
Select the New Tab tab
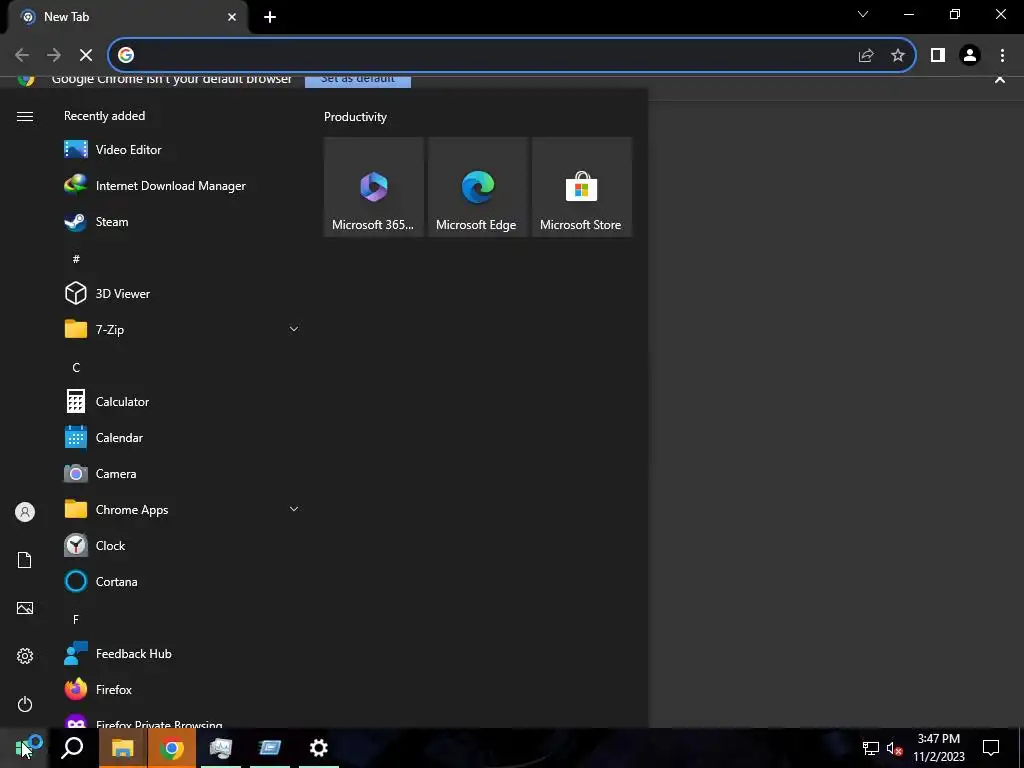coord(127,17)
